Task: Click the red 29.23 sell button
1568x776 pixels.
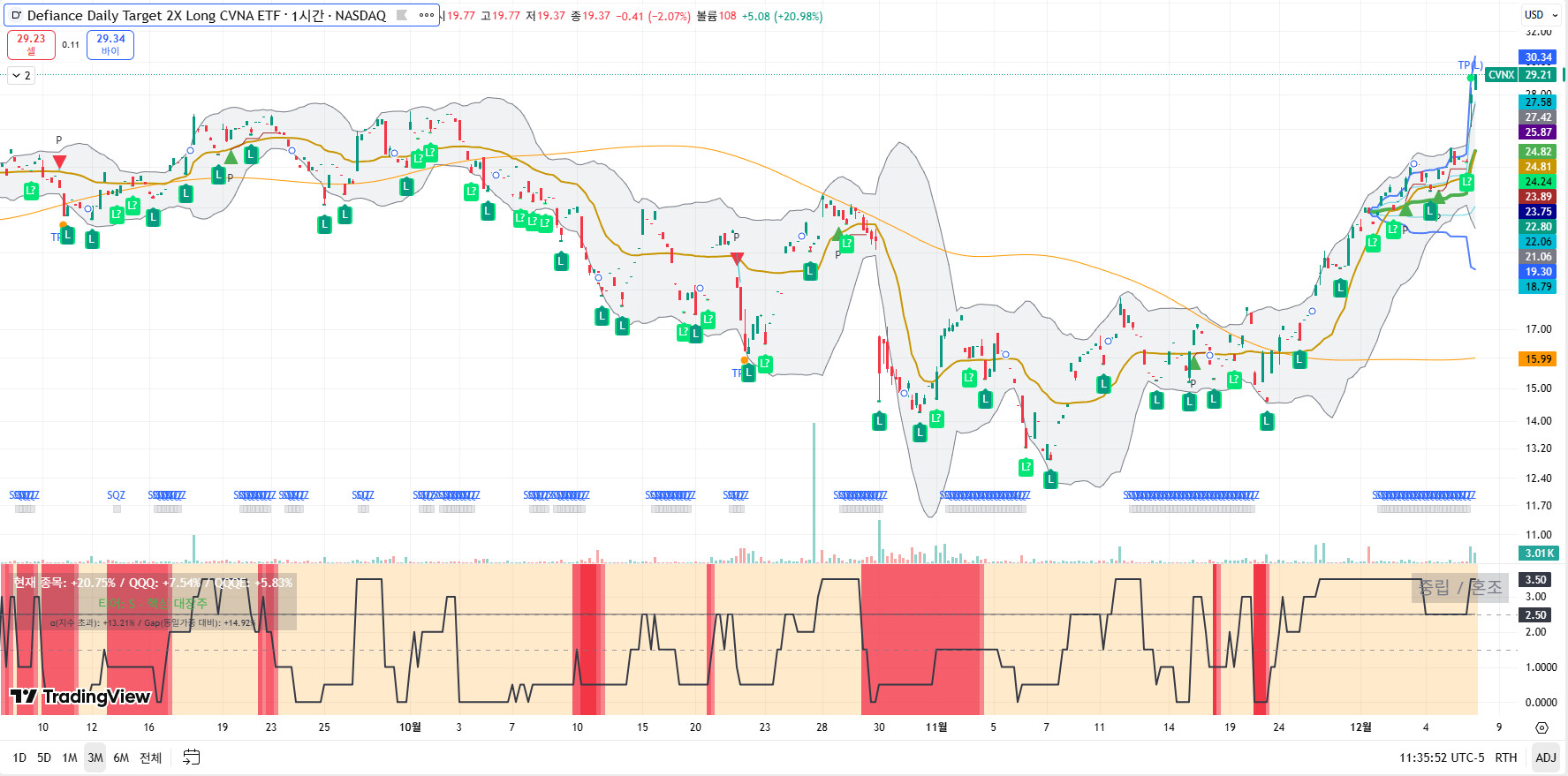Action: point(31,44)
